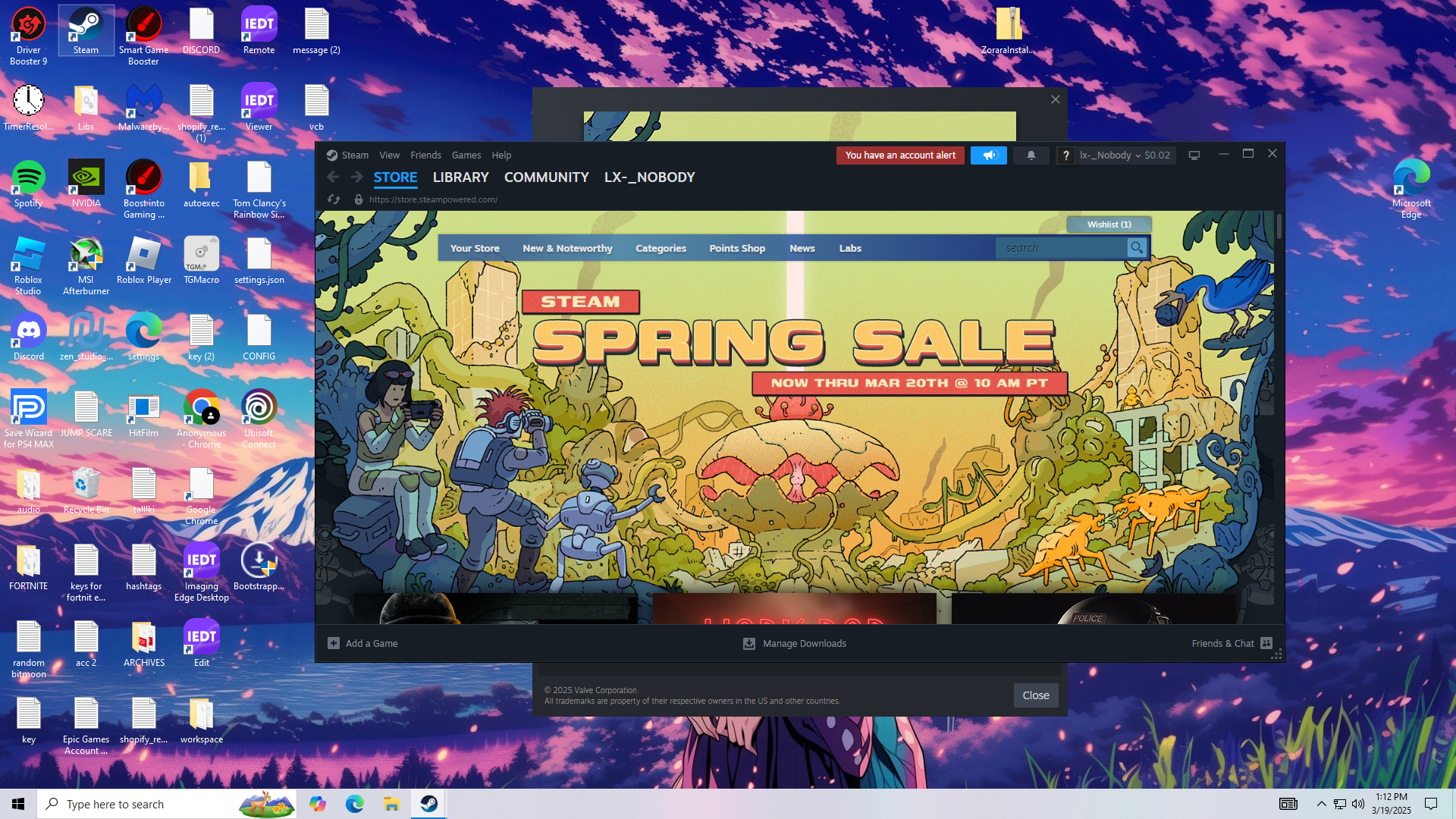Open the Games menu
The height and width of the screenshot is (819, 1456).
point(466,155)
